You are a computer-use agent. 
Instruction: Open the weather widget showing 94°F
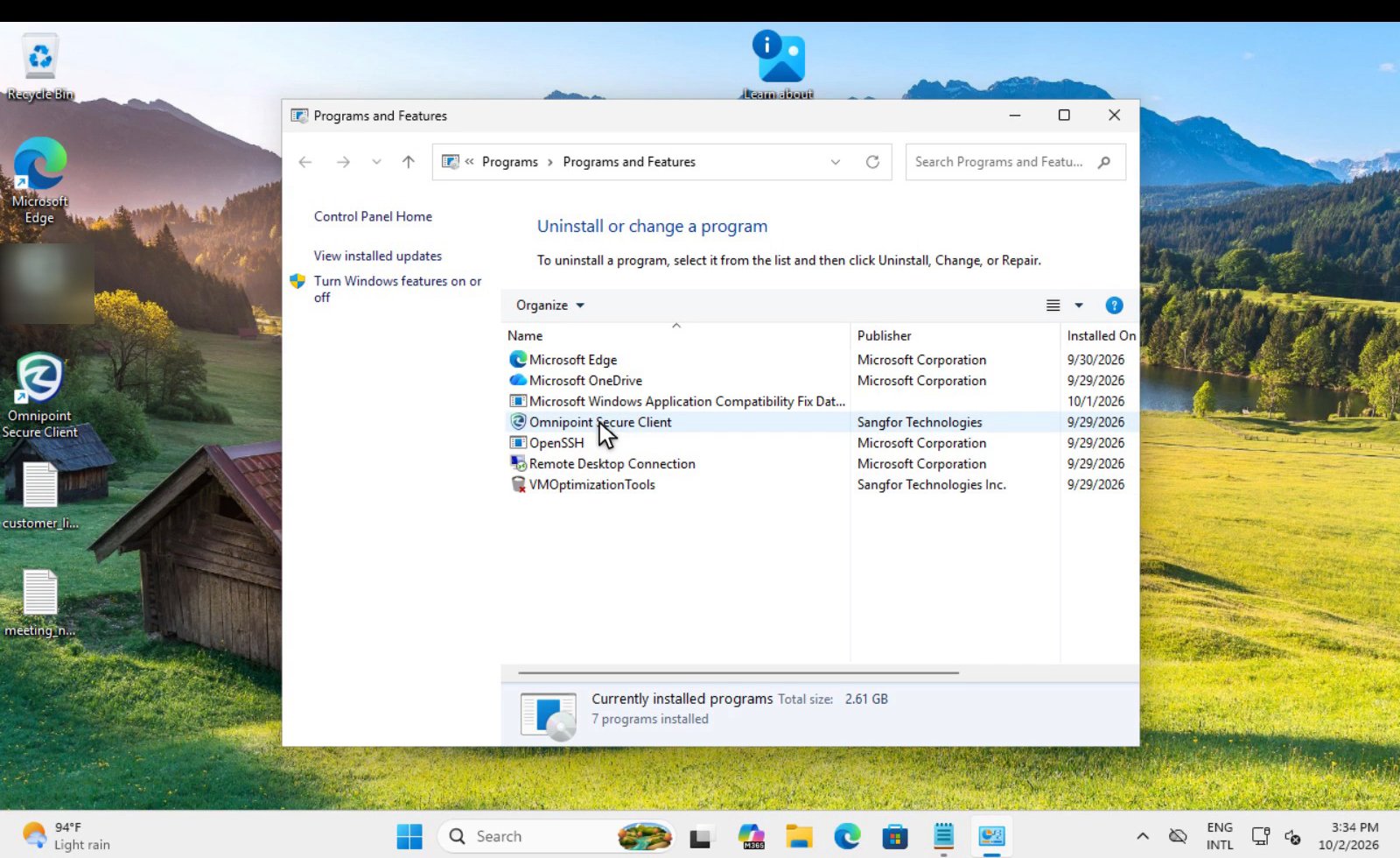click(x=66, y=836)
